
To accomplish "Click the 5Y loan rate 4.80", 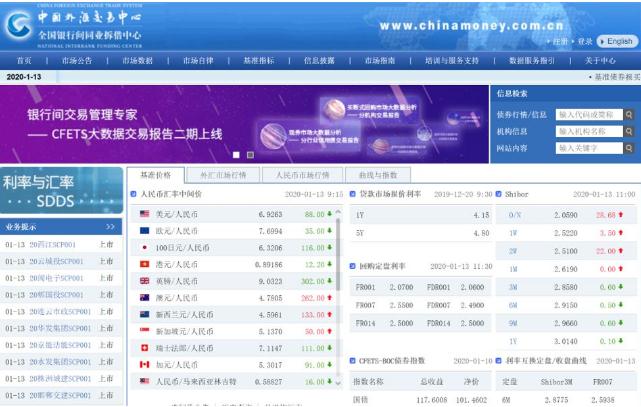I will (481, 233).
